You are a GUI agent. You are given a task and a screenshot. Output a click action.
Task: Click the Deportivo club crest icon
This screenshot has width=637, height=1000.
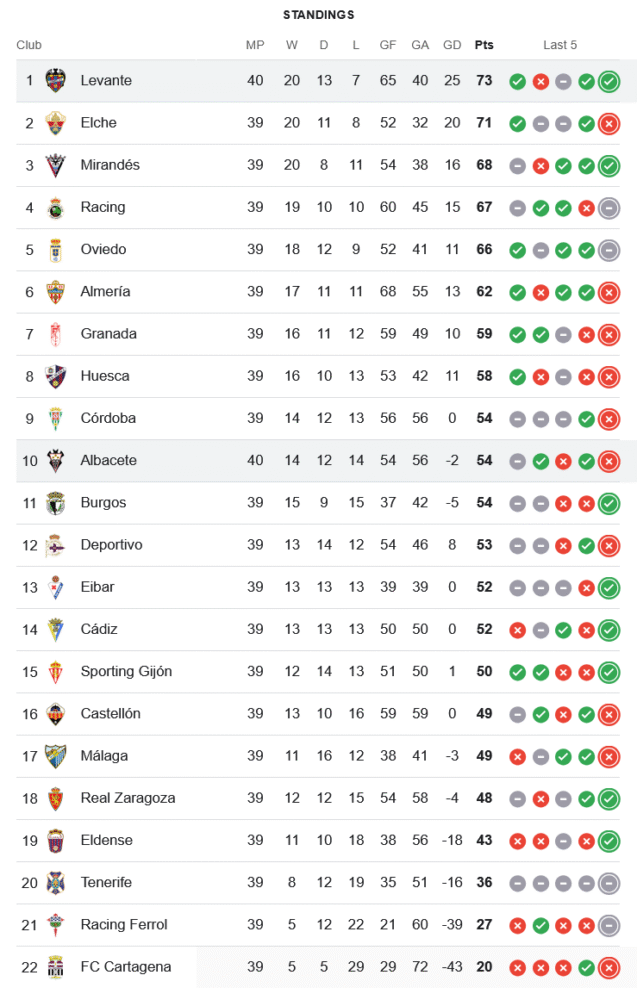pyautogui.click(x=55, y=545)
